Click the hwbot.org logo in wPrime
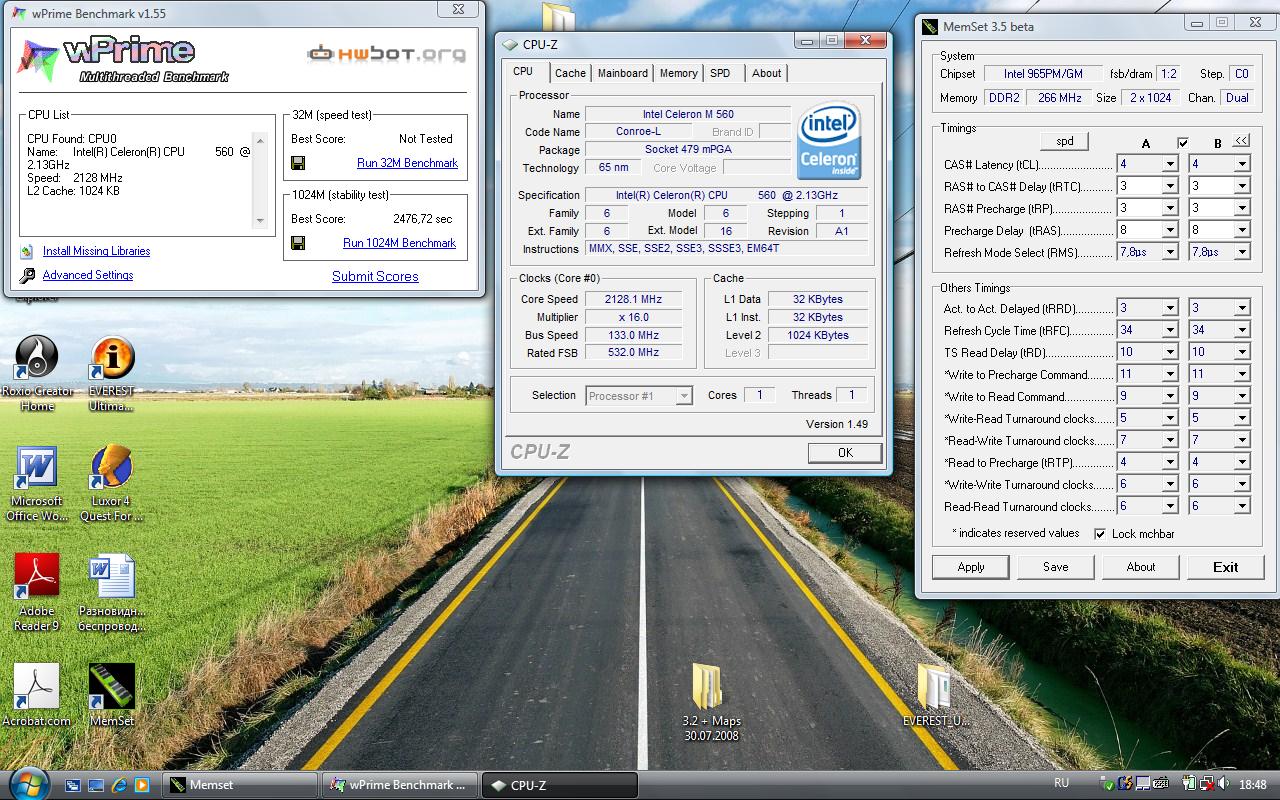 (x=387, y=52)
